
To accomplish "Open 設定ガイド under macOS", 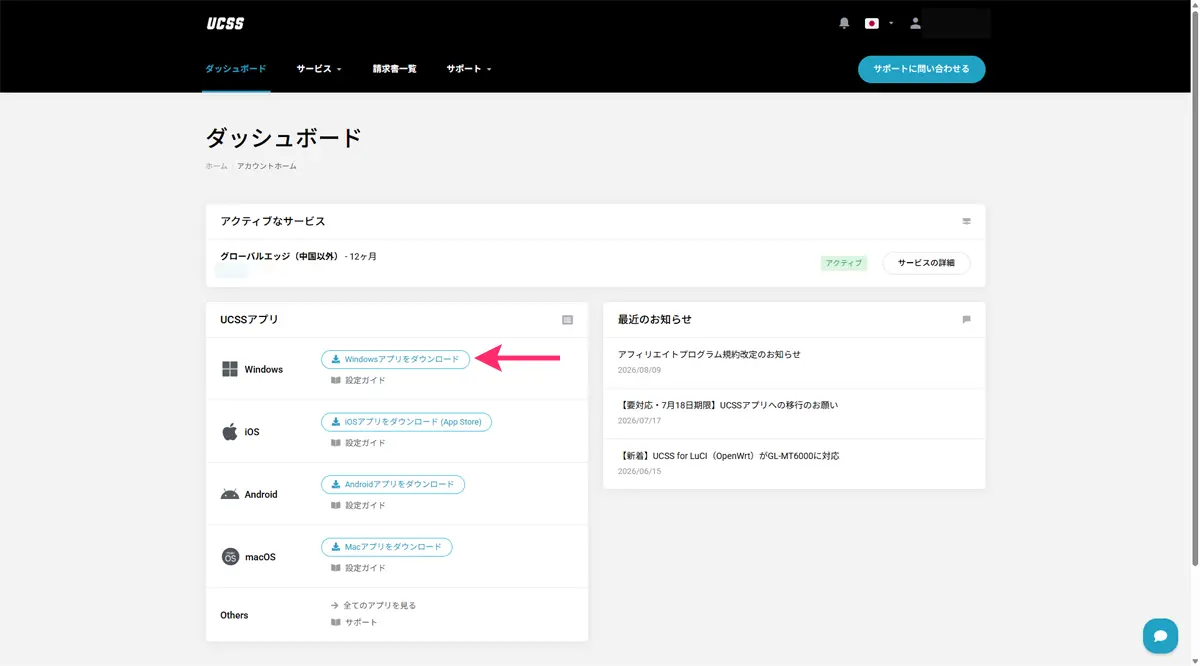I will click(358, 568).
